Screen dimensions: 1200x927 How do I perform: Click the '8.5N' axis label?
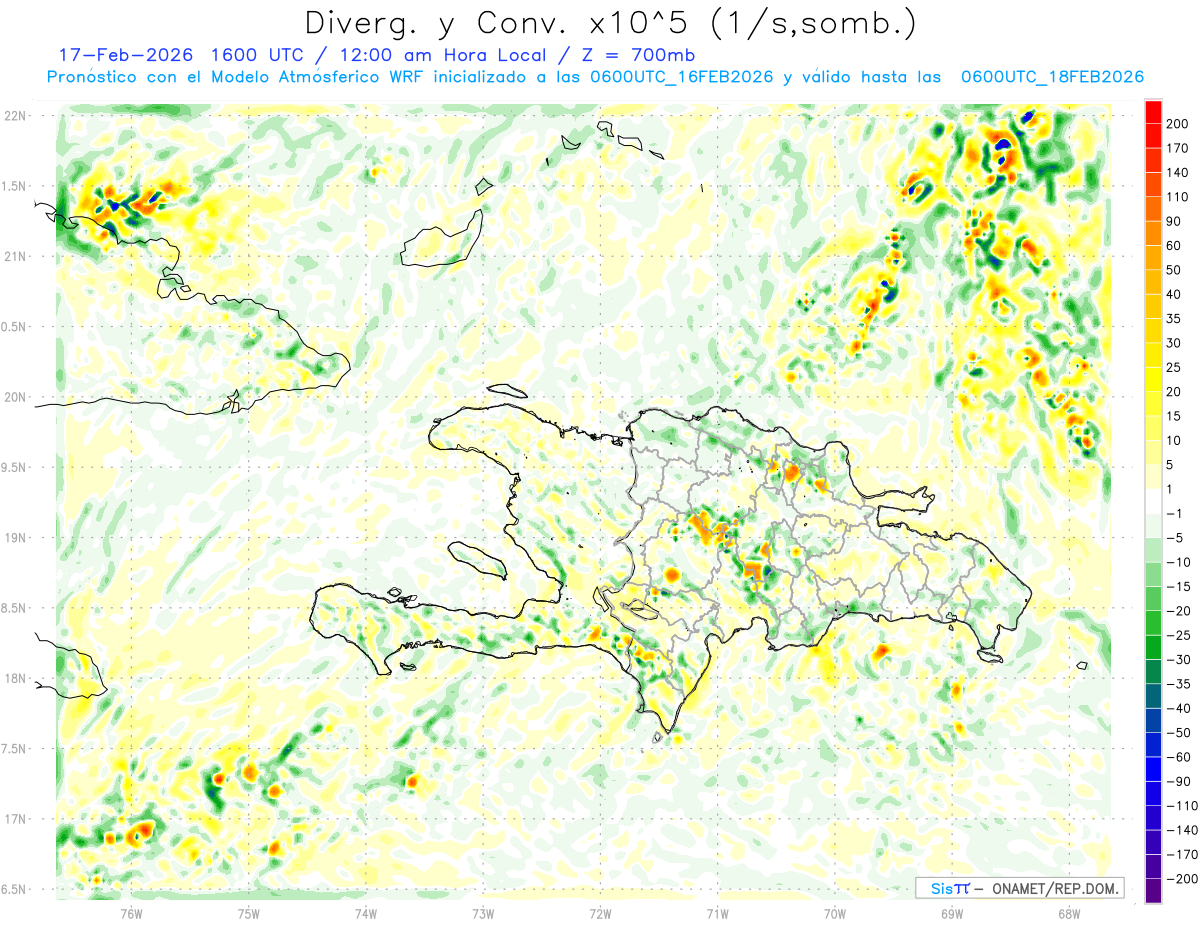pyautogui.click(x=14, y=608)
